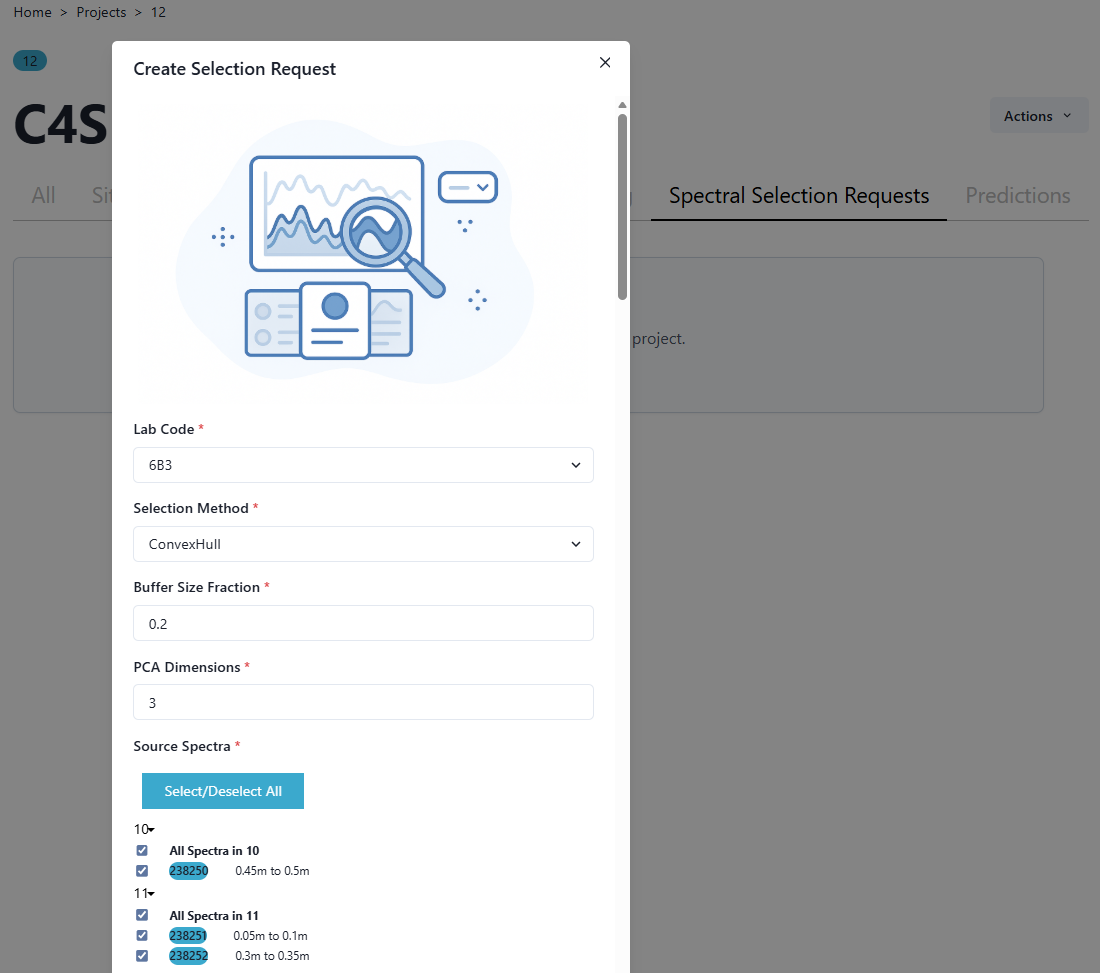
Task: Click the scroll-up arrow in the dialog
Action: (622, 105)
